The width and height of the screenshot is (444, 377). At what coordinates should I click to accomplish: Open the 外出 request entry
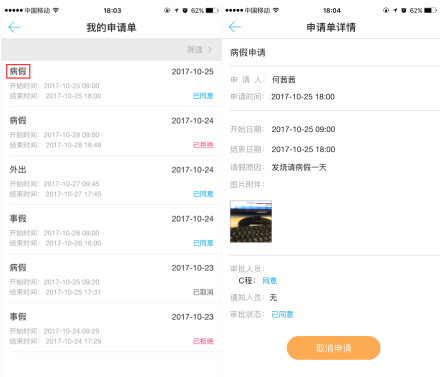pos(111,180)
